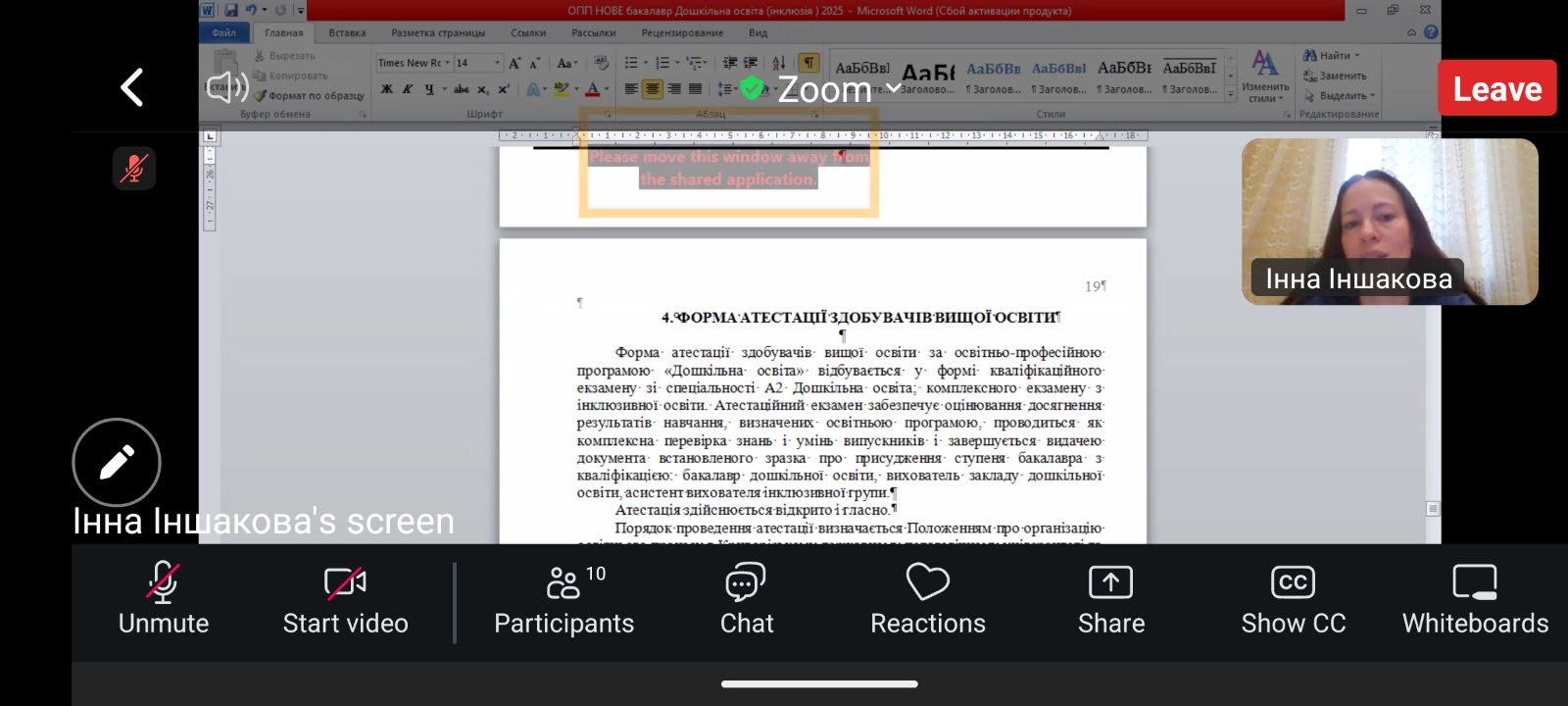This screenshot has height=706, width=1568.
Task: Open Whiteboards
Action: point(1474,600)
